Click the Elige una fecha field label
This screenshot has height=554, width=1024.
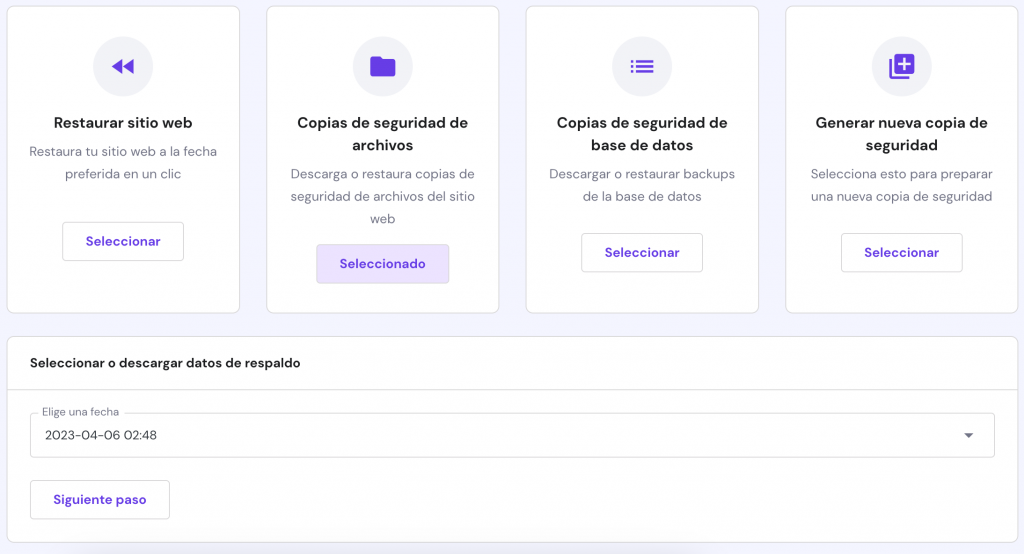[82, 412]
